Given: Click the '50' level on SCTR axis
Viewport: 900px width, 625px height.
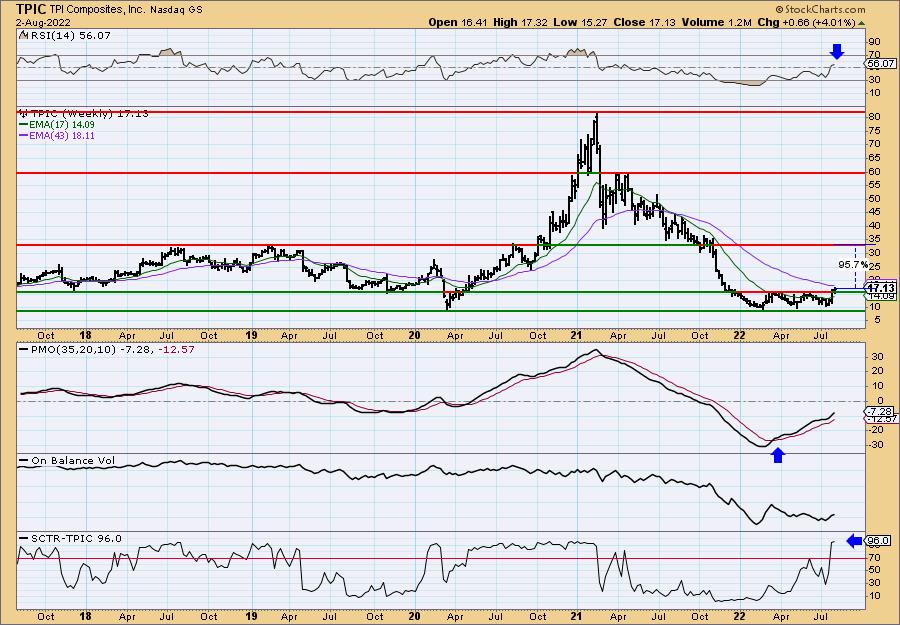Looking at the screenshot, I should click(x=875, y=570).
